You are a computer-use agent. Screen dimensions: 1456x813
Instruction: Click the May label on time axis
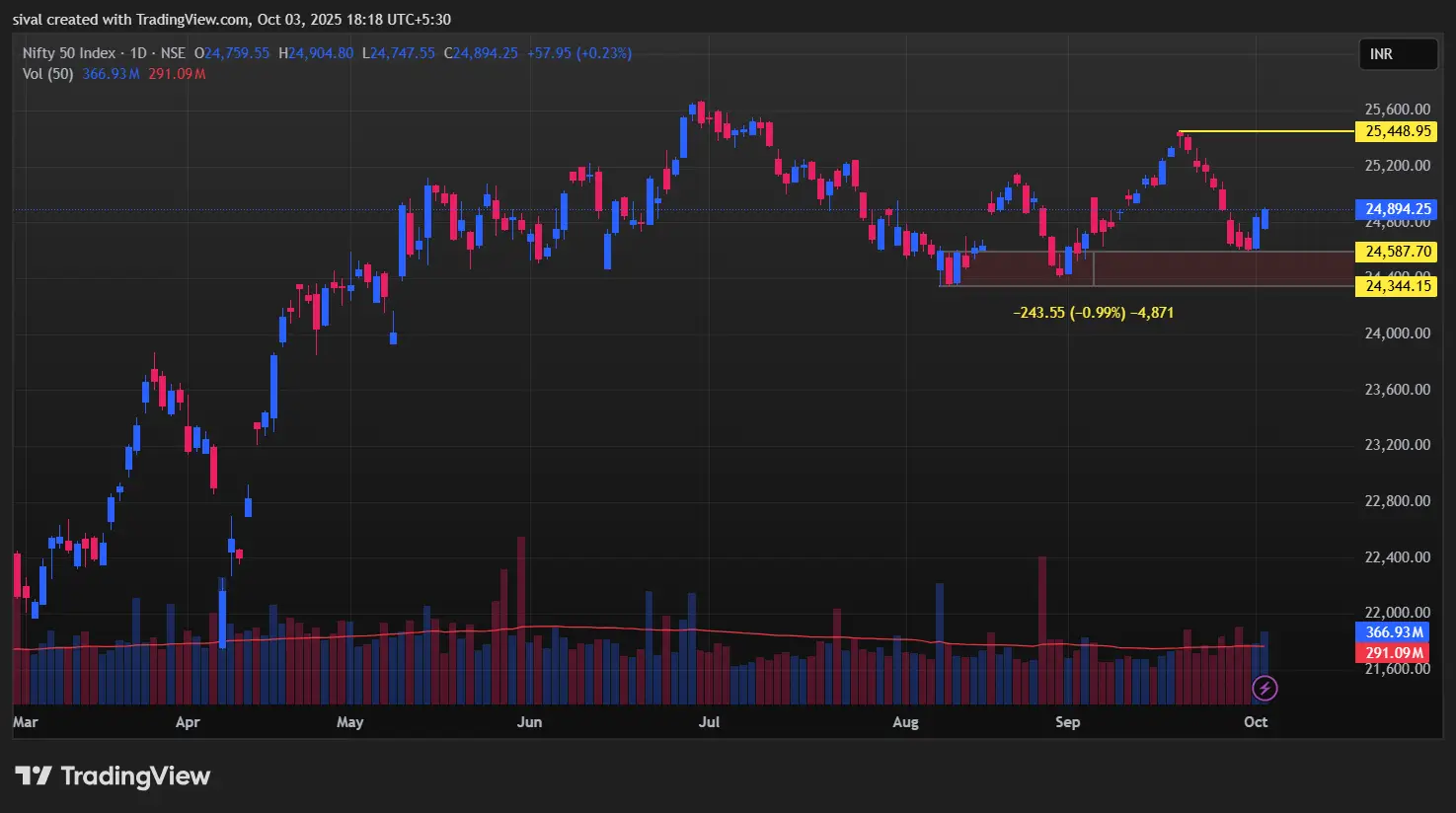click(x=350, y=722)
